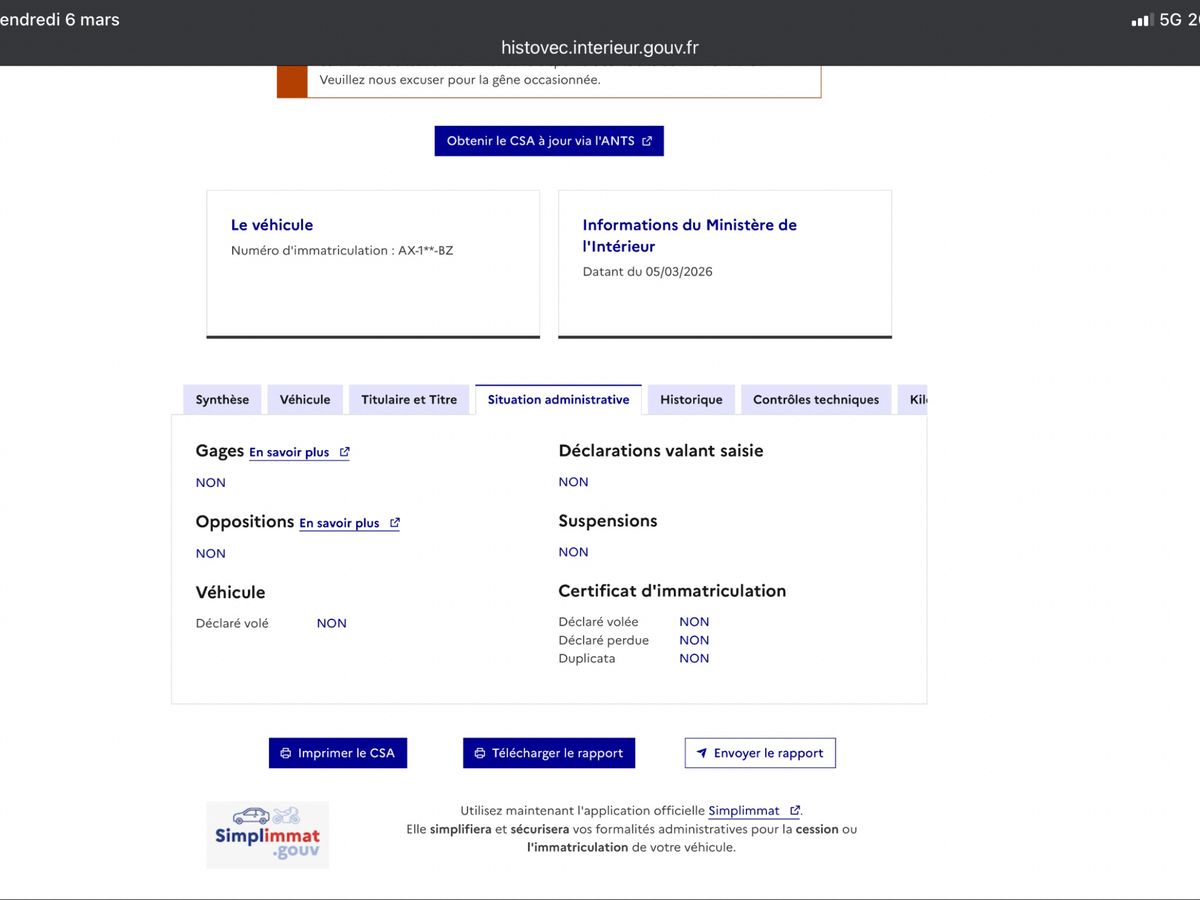Viewport: 1200px width, 900px height.
Task: Click external-link icon beside Gages link
Action: coord(344,452)
